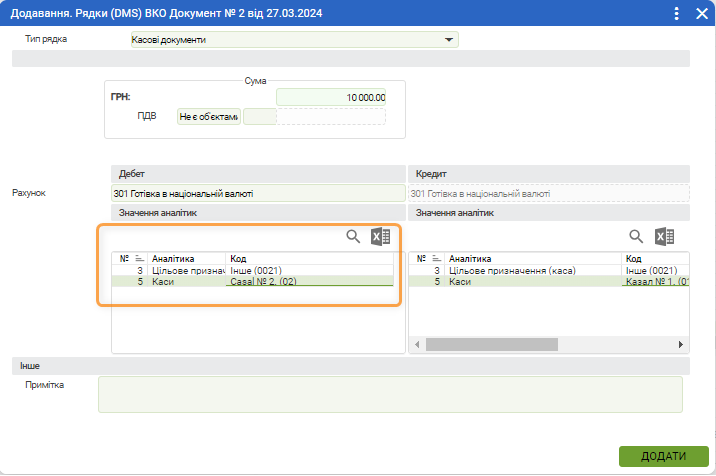Close the row adding dialog
The width and height of the screenshot is (716, 476).
tap(701, 13)
